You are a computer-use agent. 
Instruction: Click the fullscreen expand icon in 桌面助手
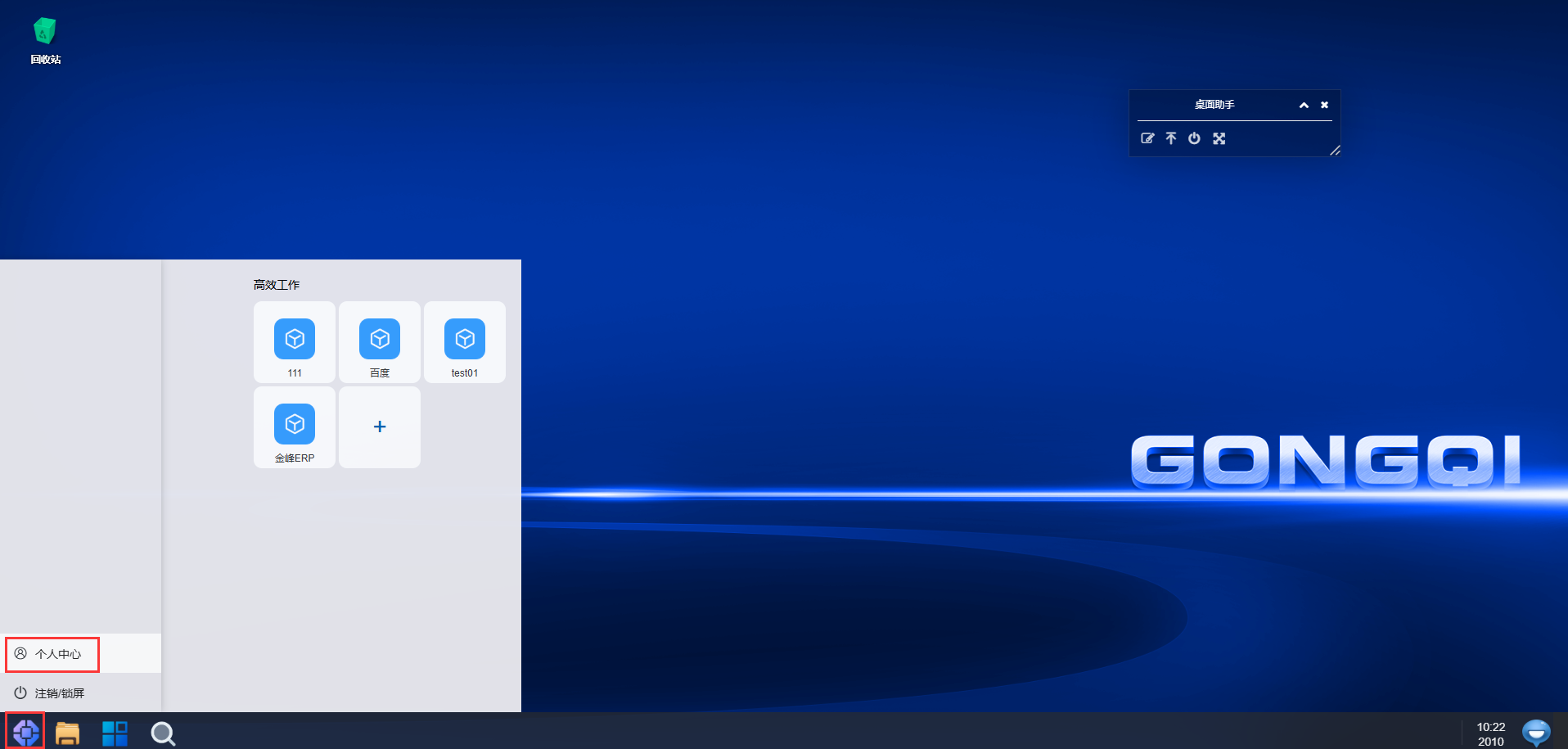[x=1219, y=138]
